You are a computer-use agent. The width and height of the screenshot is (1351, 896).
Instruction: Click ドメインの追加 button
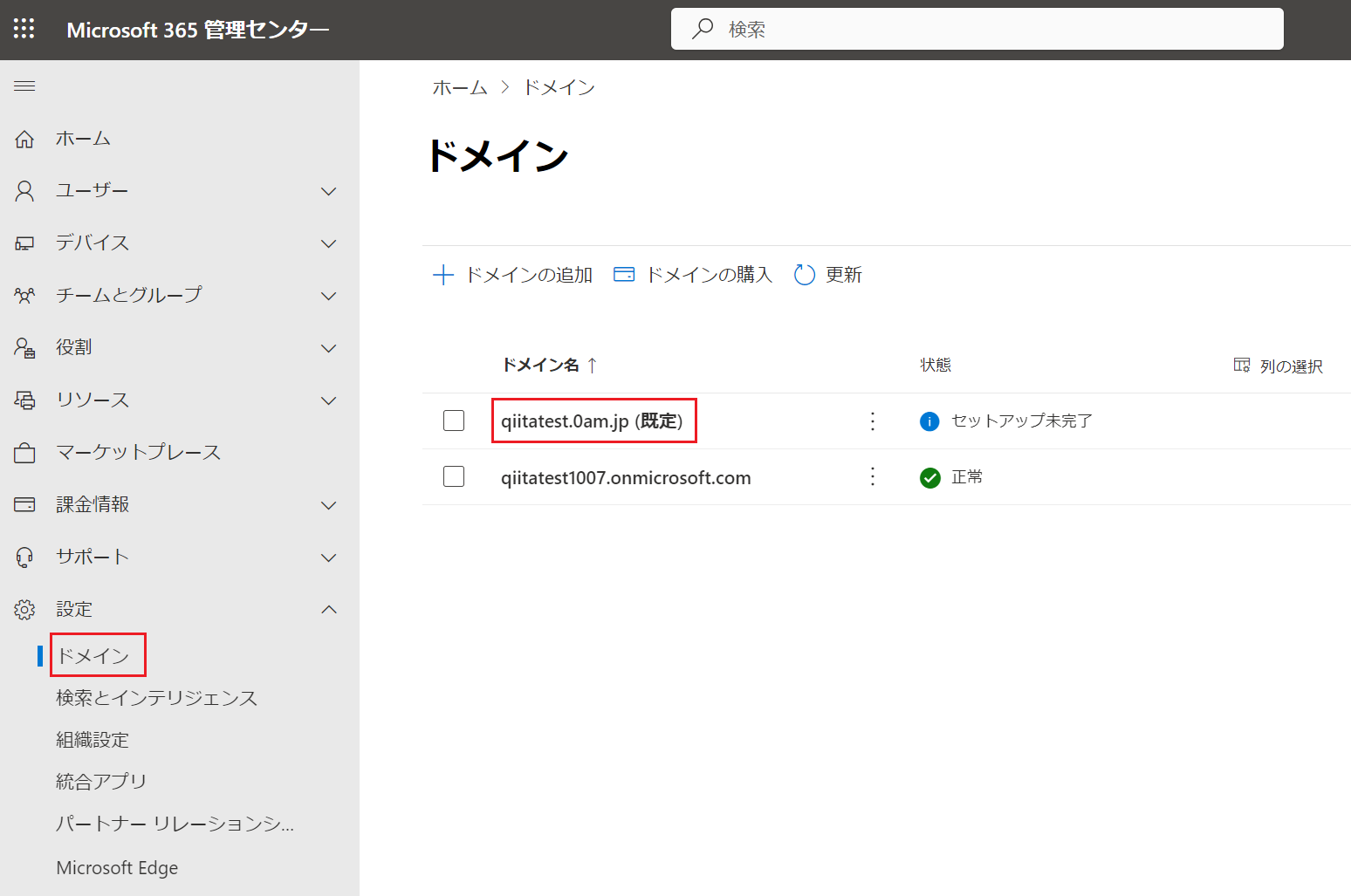coord(513,275)
